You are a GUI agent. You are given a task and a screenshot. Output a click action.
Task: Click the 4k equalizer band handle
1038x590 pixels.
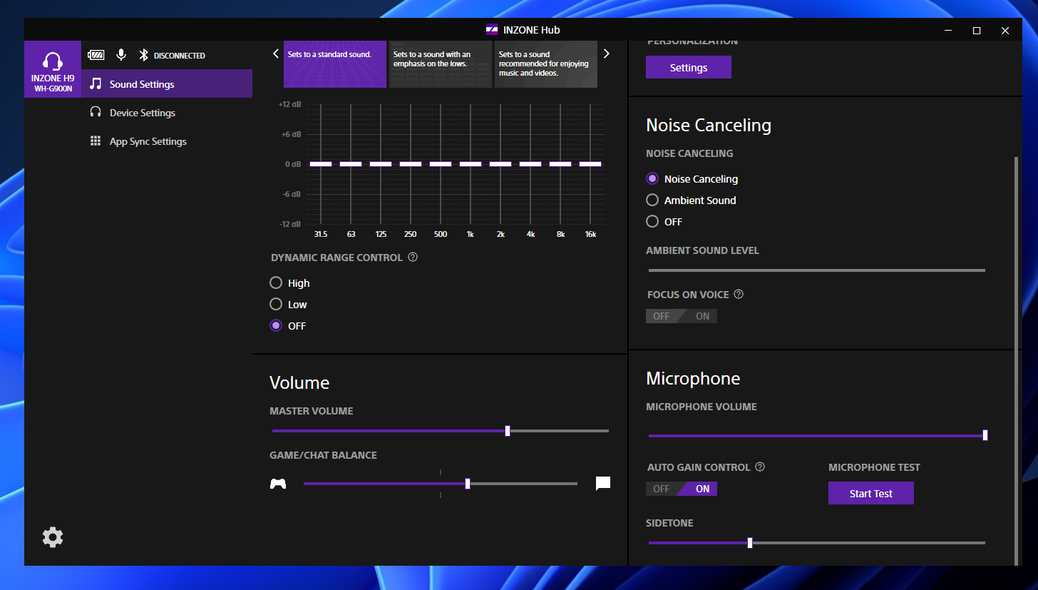tap(530, 164)
